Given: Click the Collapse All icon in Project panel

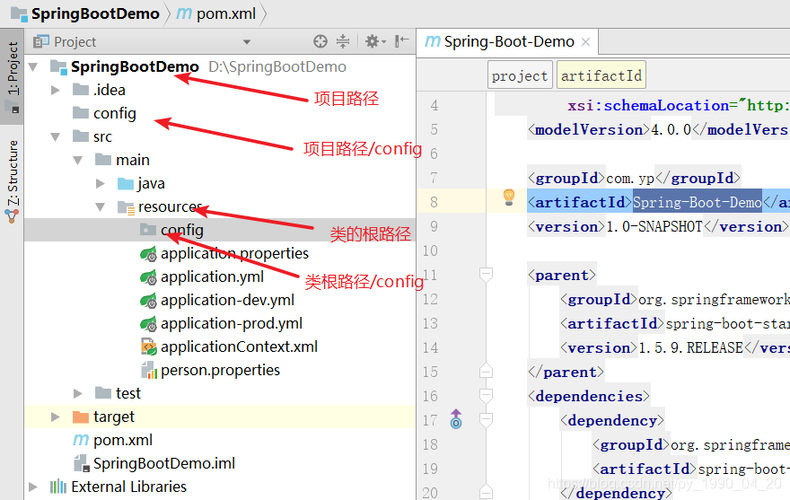Looking at the screenshot, I should coord(343,41).
